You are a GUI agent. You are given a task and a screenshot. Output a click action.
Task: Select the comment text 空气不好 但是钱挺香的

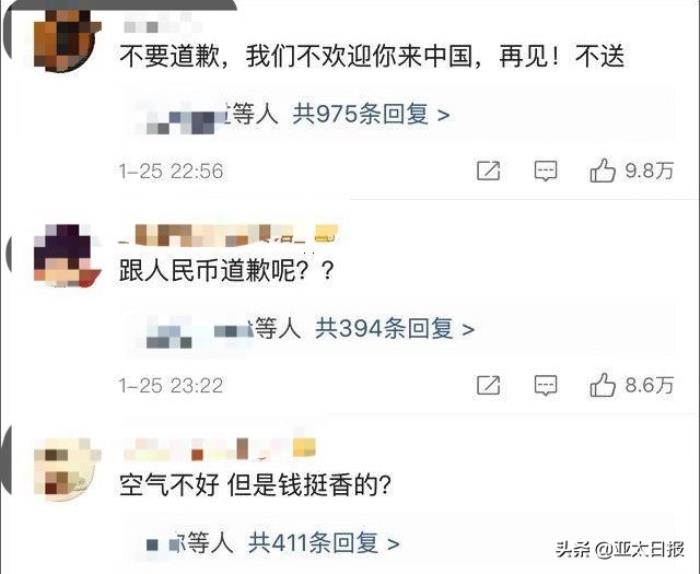pyautogui.click(x=255, y=485)
